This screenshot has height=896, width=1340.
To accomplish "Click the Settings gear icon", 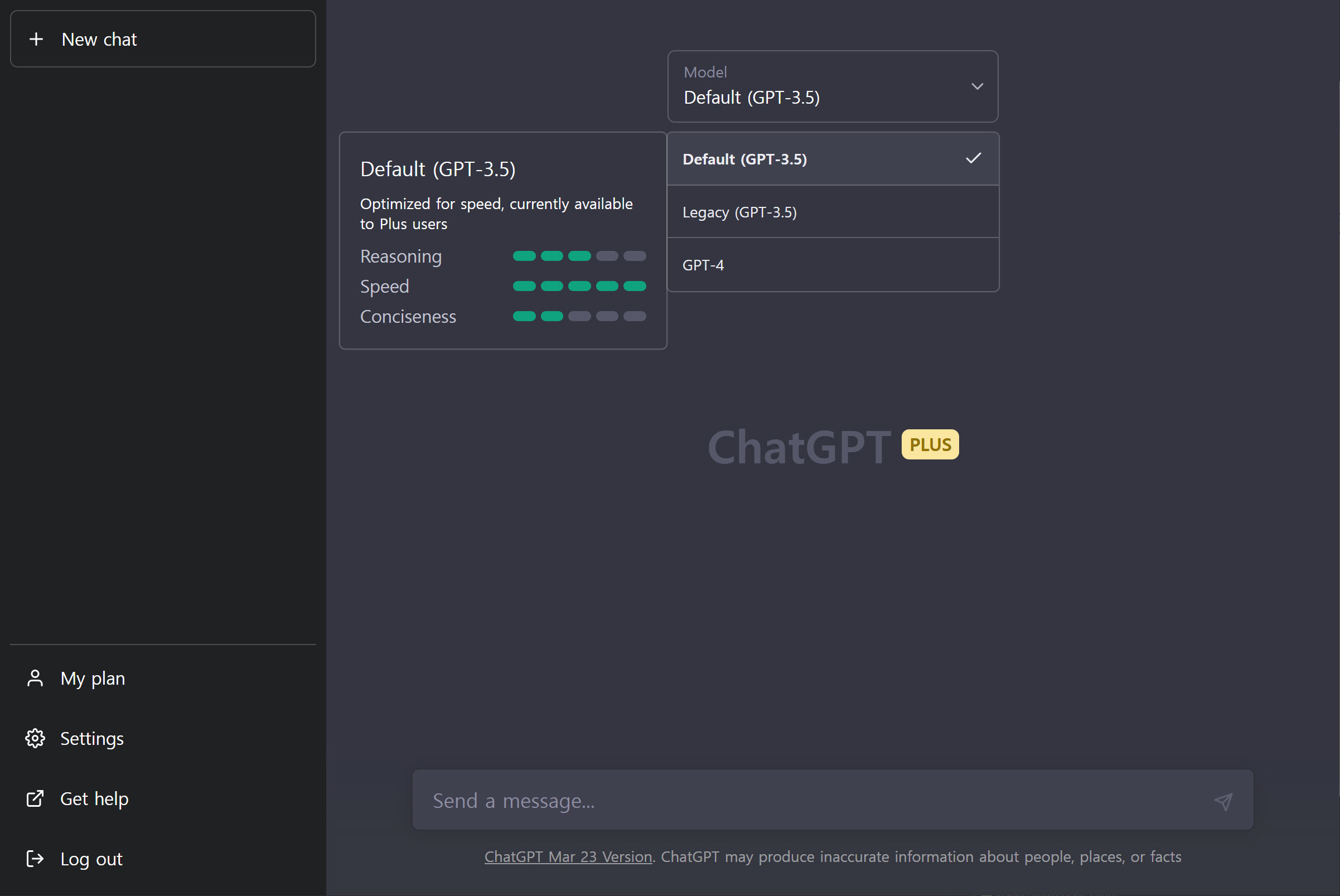I will (x=35, y=738).
